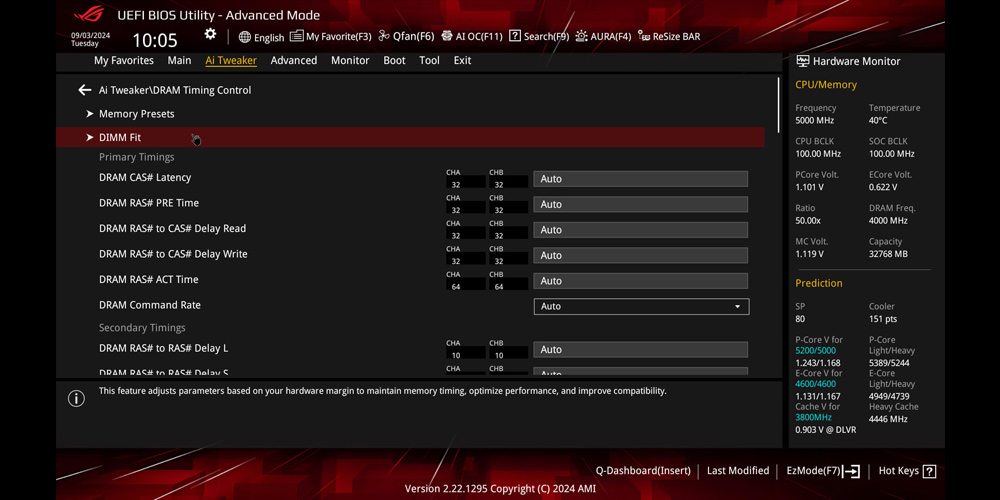Go to the Boot tab

[x=394, y=61]
